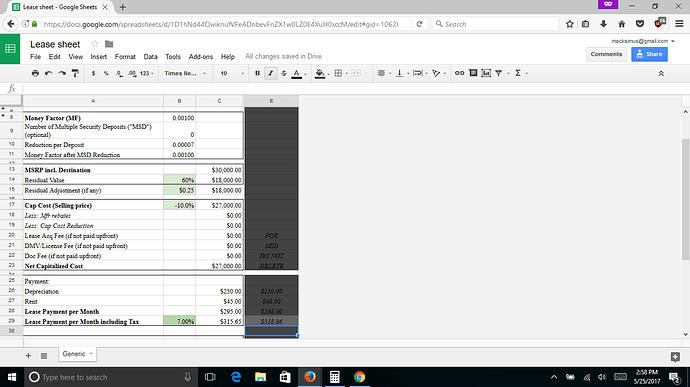Toggle italic formatting

point(271,74)
